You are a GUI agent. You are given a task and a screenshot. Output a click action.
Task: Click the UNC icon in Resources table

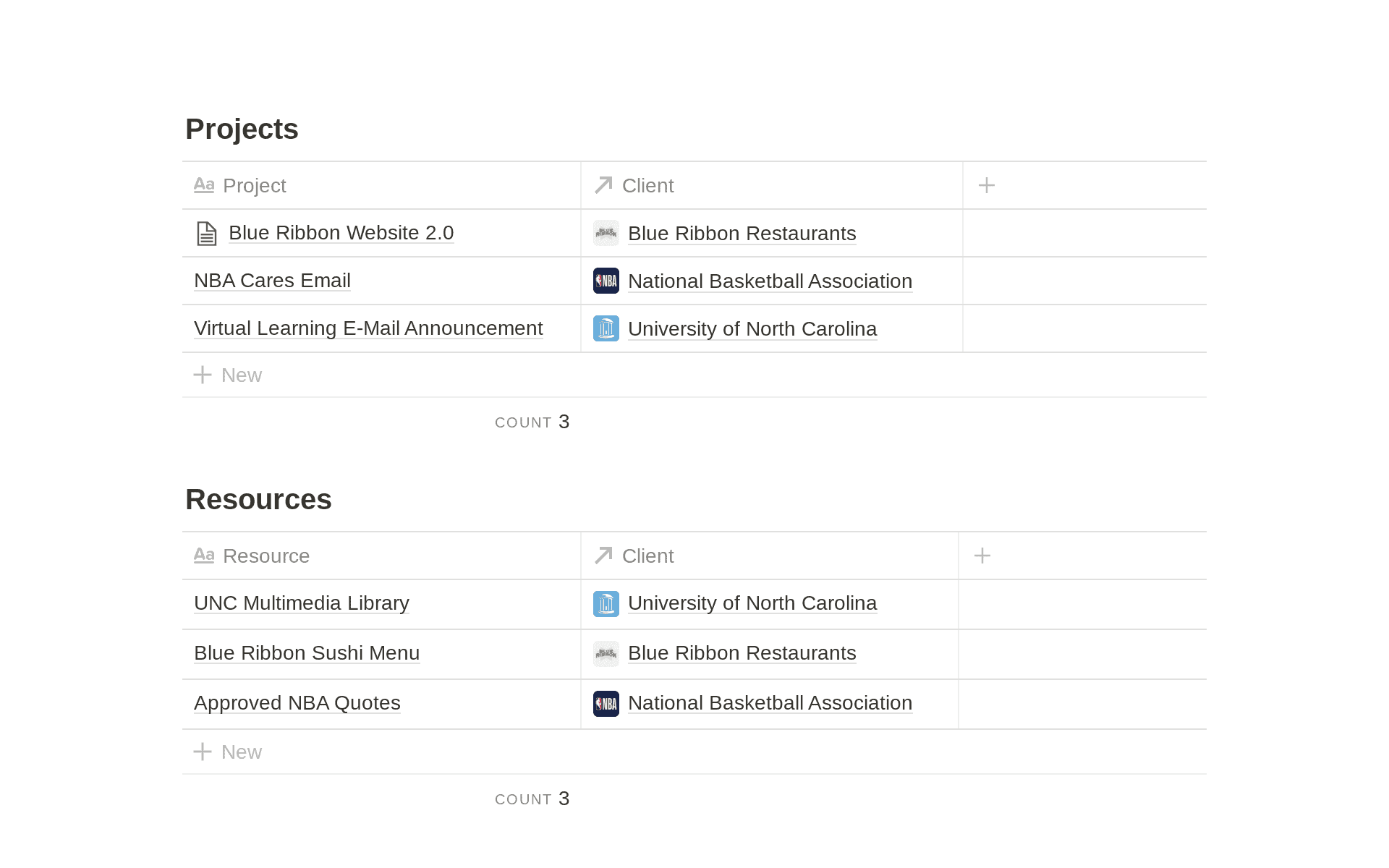[x=606, y=604]
